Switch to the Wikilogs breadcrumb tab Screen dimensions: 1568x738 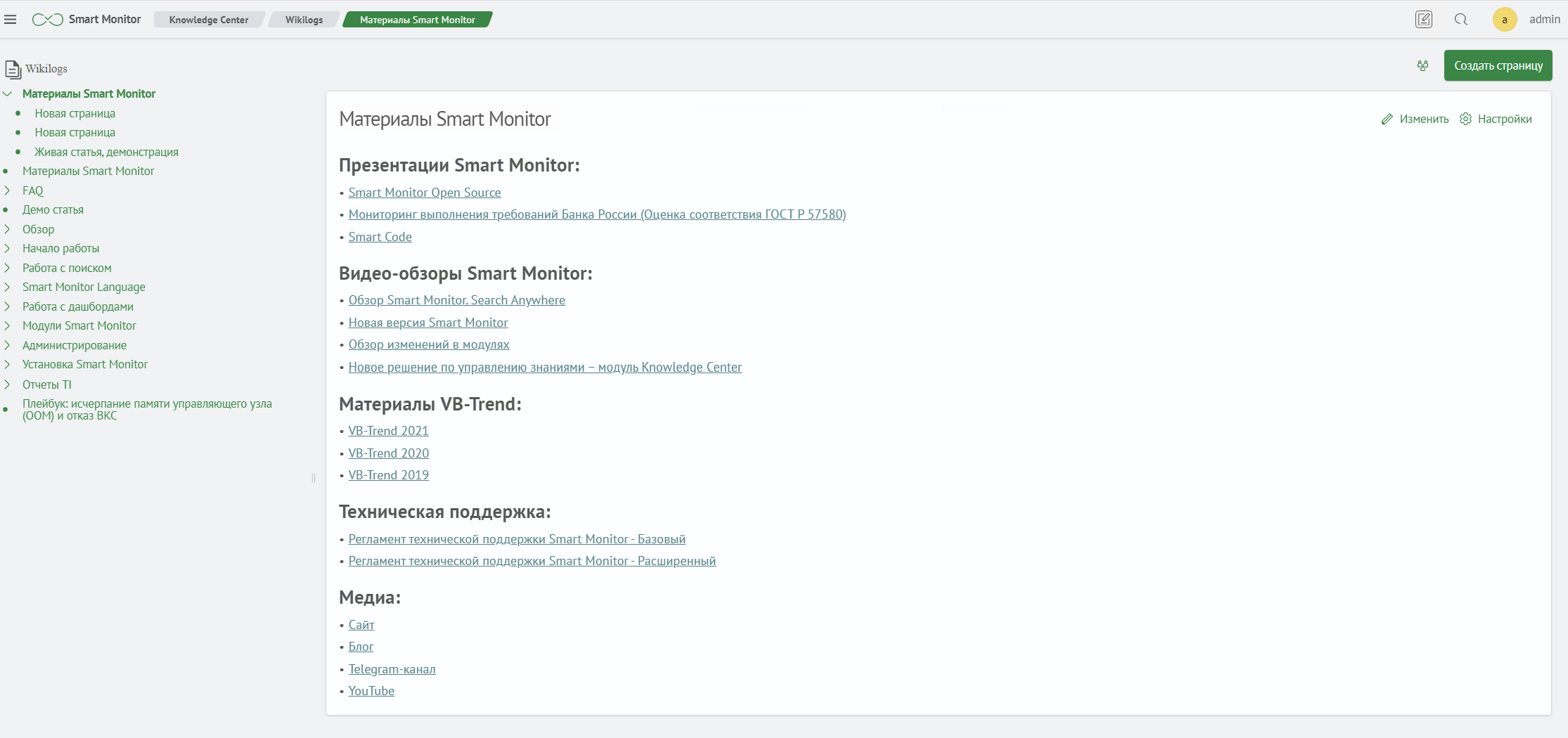click(304, 20)
